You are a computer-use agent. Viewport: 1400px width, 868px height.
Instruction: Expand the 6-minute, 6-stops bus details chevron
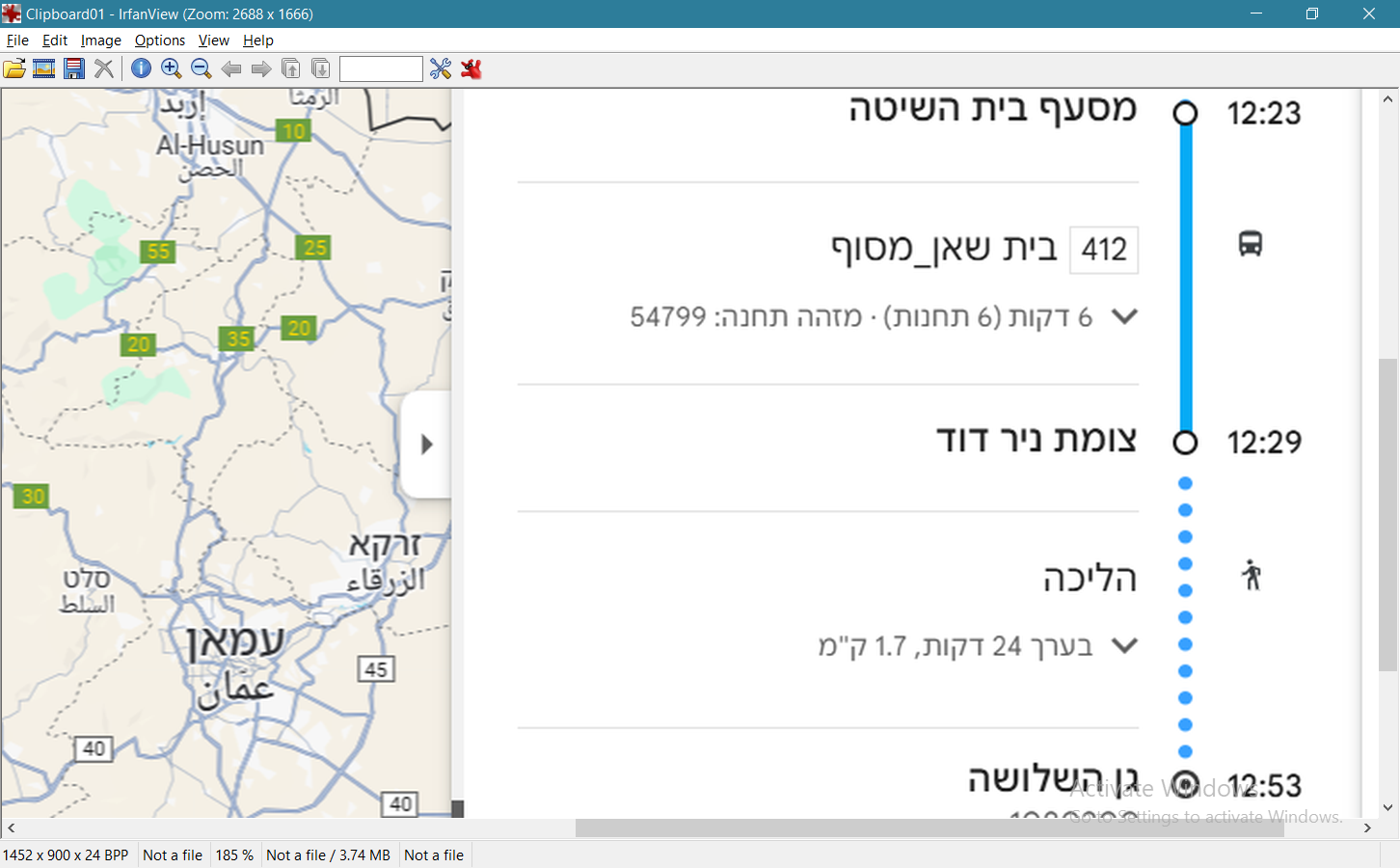[x=1124, y=316]
